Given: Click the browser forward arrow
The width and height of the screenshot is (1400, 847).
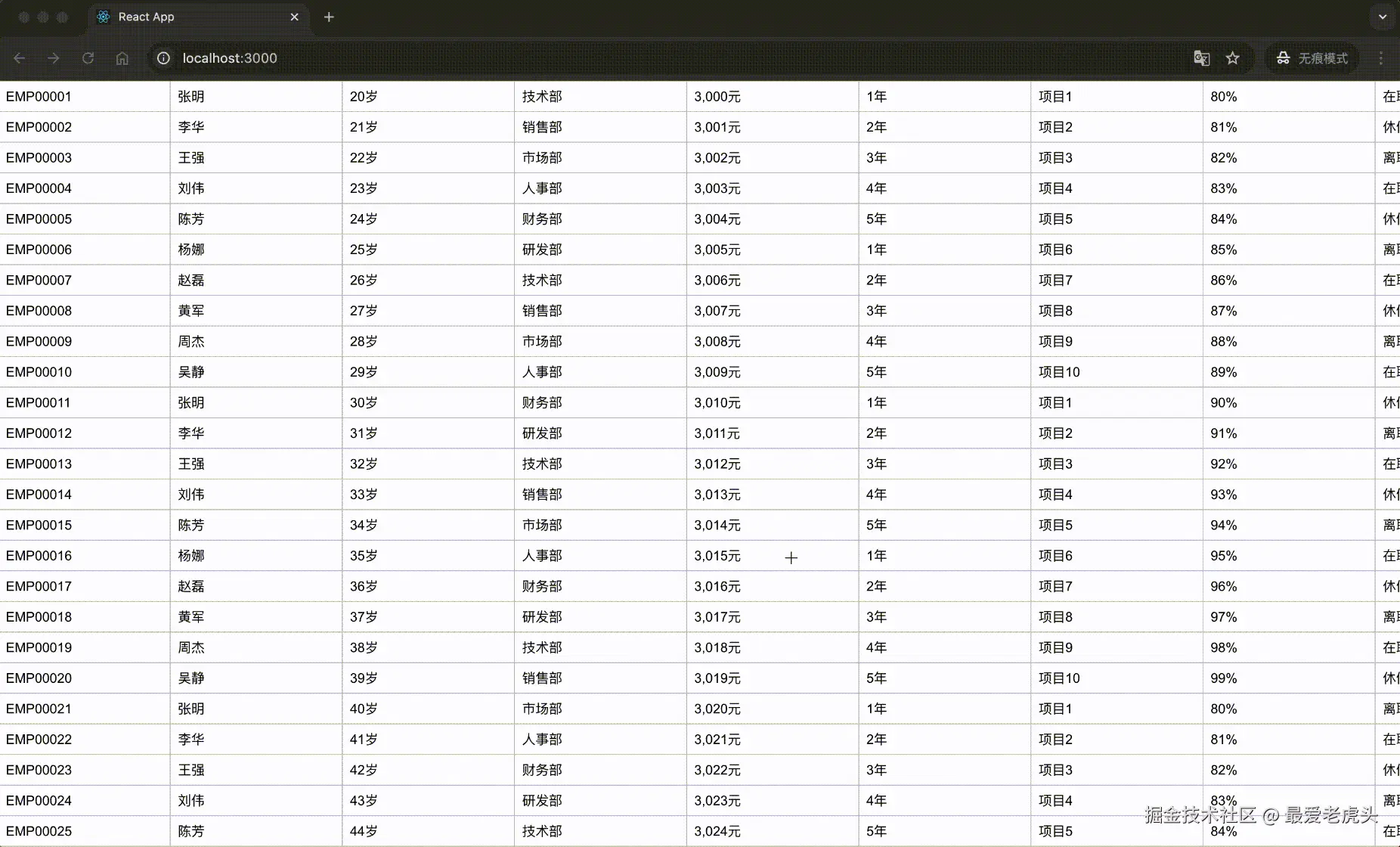Looking at the screenshot, I should (54, 58).
